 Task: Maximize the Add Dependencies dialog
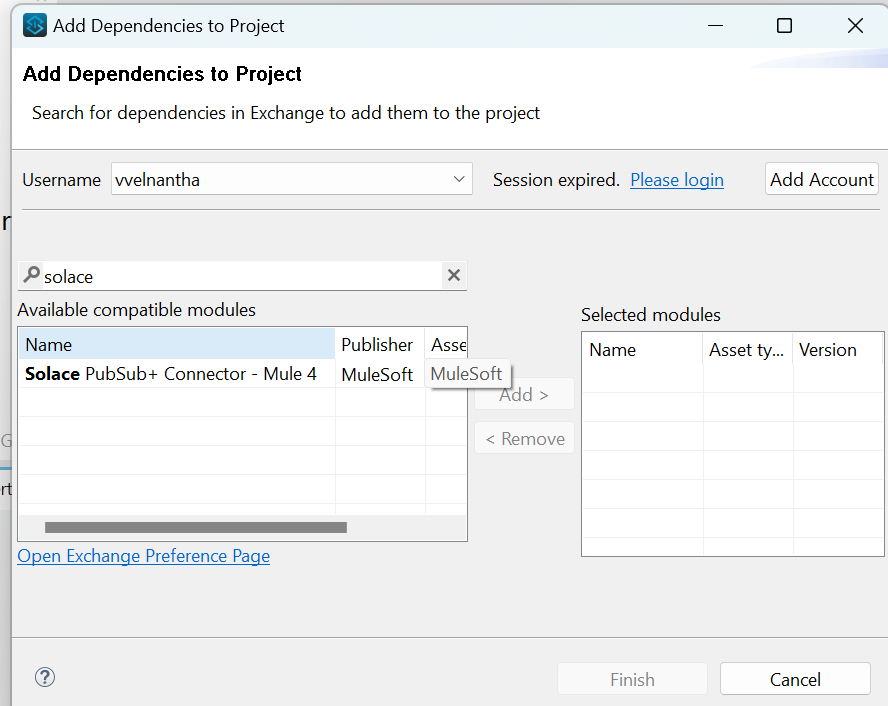point(784,26)
